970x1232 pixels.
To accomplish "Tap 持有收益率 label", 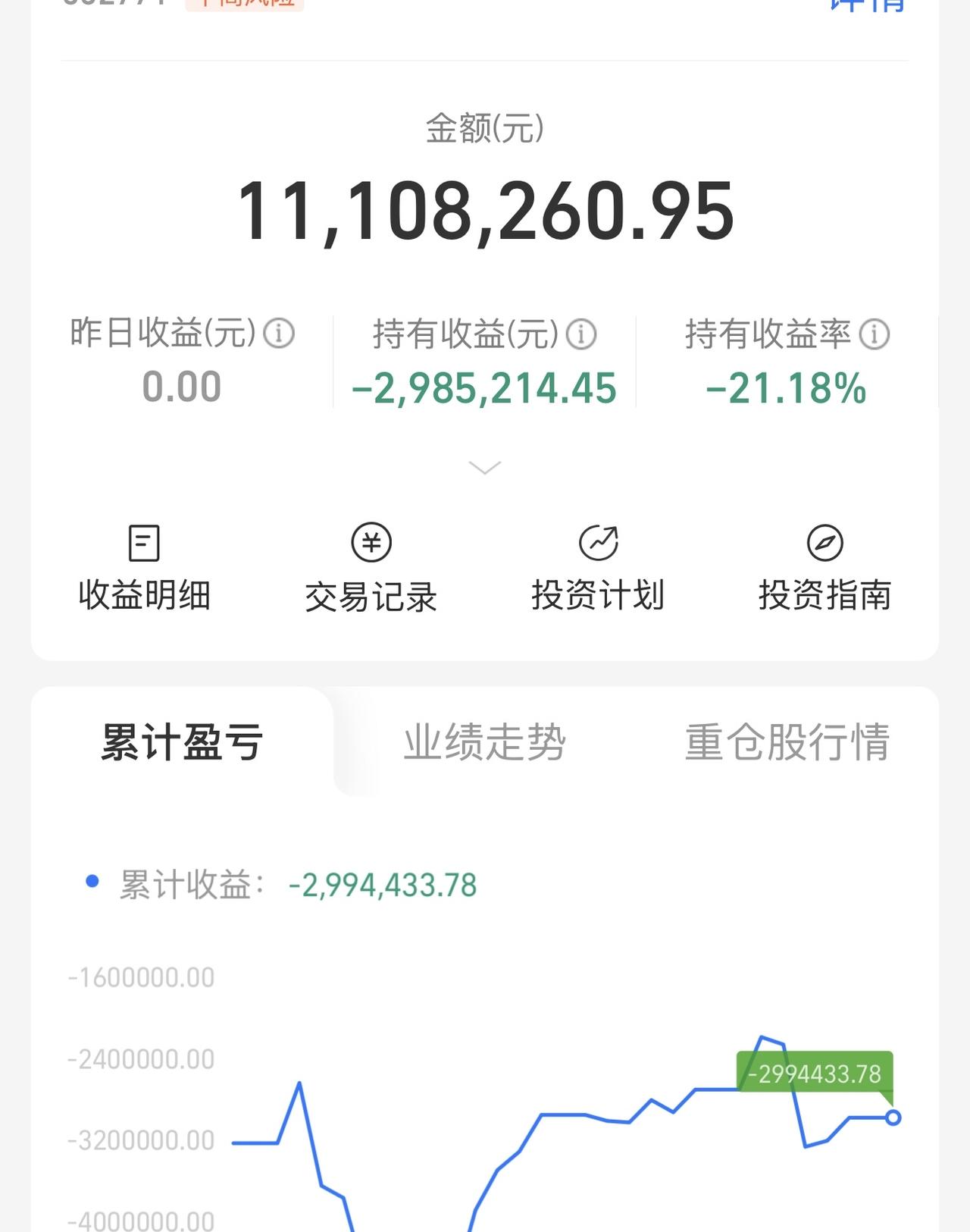I will point(768,334).
